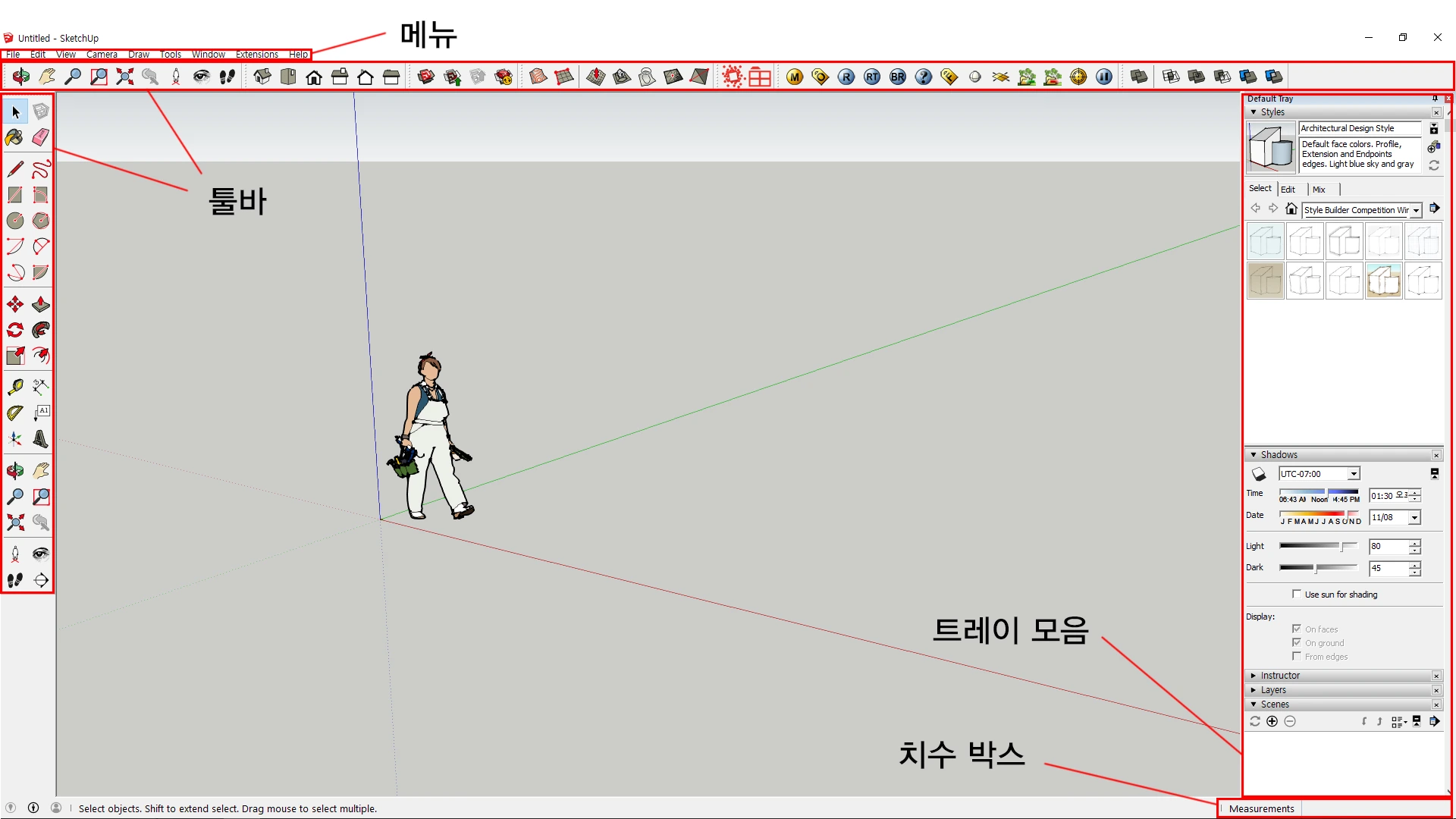Collapse the Shadows panel

pyautogui.click(x=1254, y=455)
